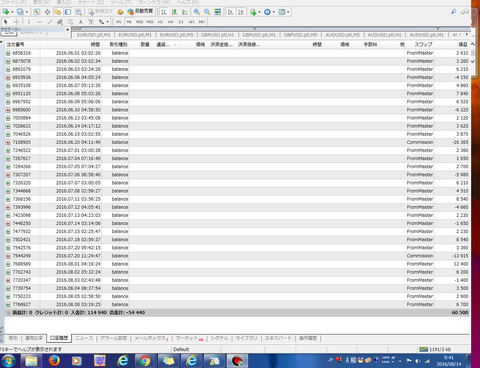The height and width of the screenshot is (368, 480).
Task: Open the ニュース terminal tab
Action: coord(84,338)
